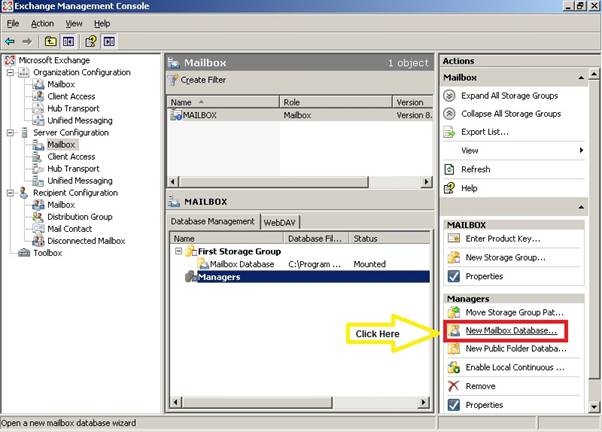This screenshot has width=602, height=432.
Task: Switch to the WebDAV tab
Action: [x=280, y=222]
